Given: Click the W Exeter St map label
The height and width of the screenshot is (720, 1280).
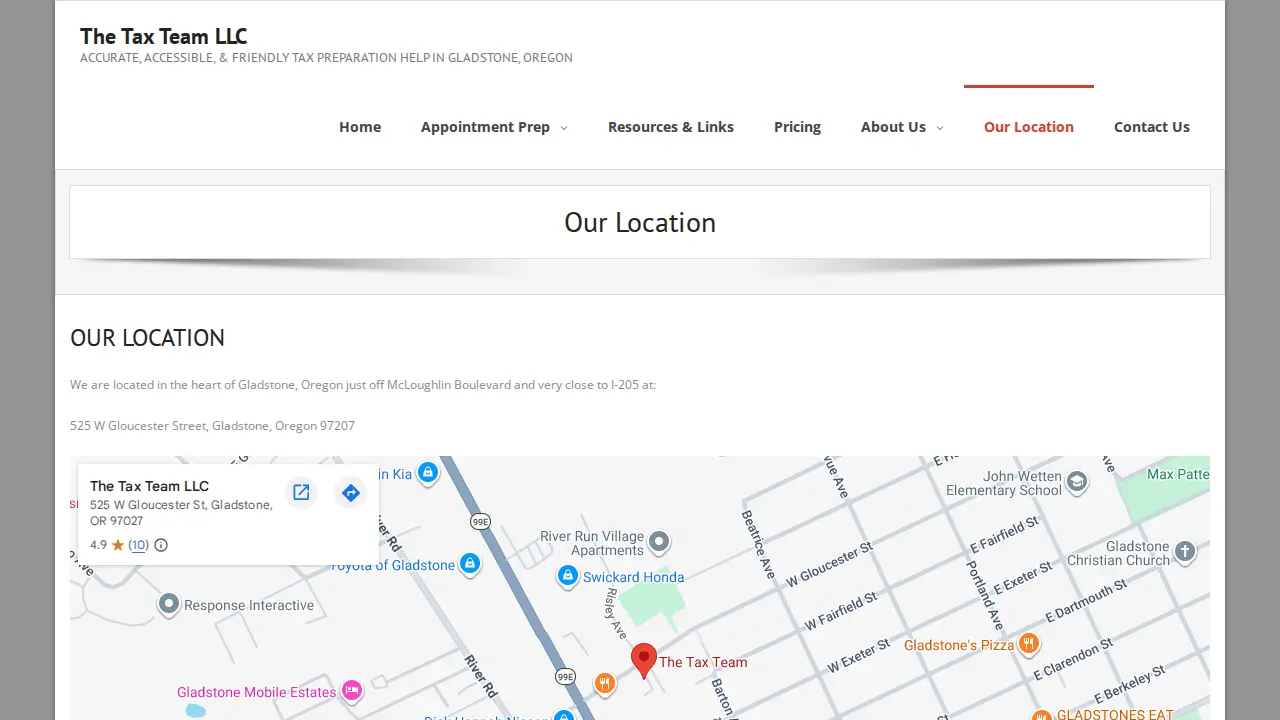Looking at the screenshot, I should coord(859,656).
